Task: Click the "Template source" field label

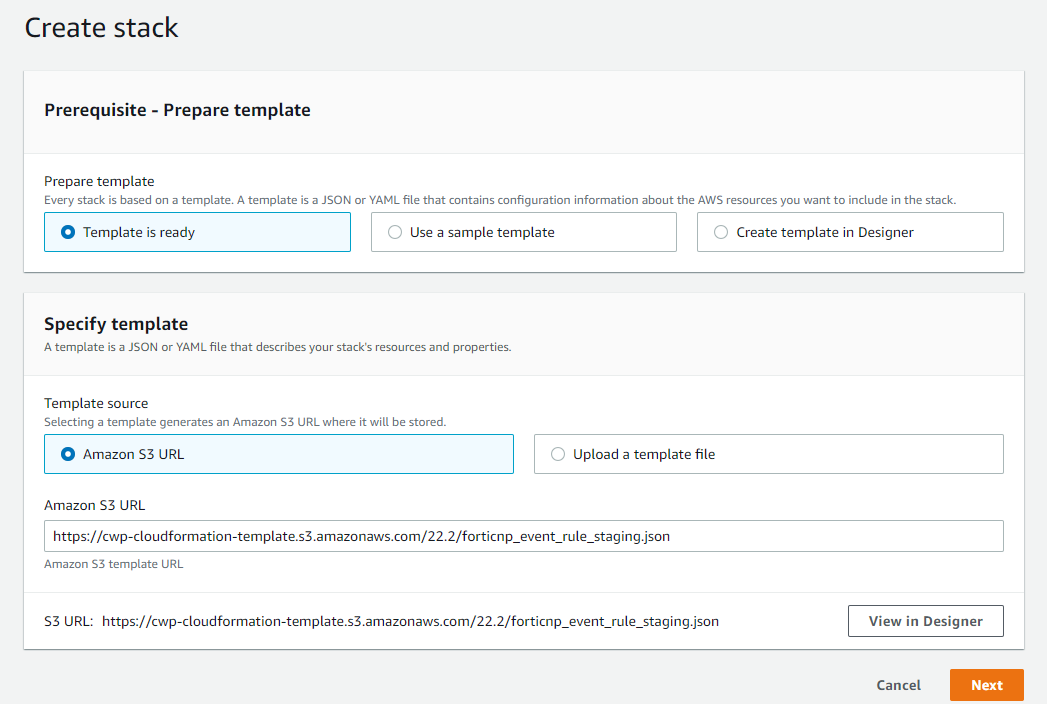Action: 96,403
